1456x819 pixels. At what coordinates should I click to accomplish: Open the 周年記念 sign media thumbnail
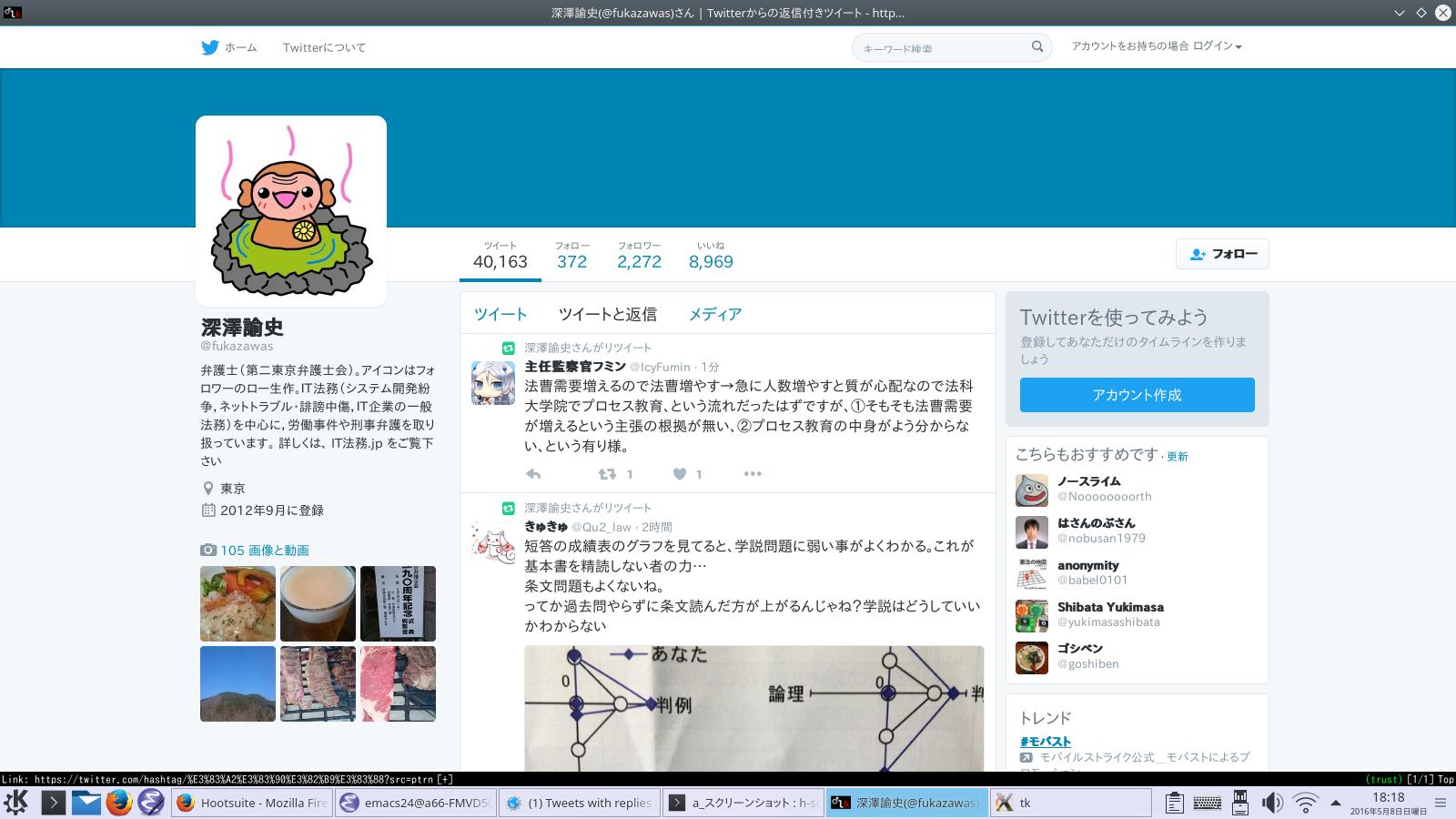click(398, 603)
